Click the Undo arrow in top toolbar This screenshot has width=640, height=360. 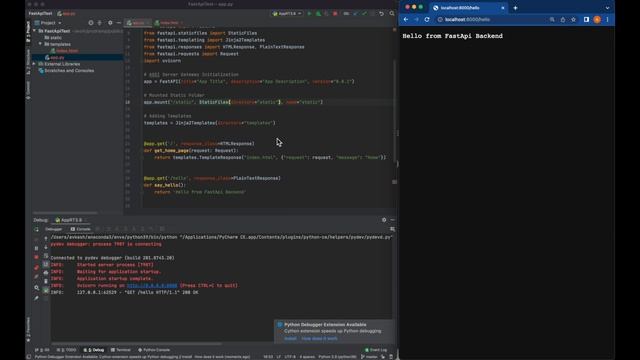[381, 13]
